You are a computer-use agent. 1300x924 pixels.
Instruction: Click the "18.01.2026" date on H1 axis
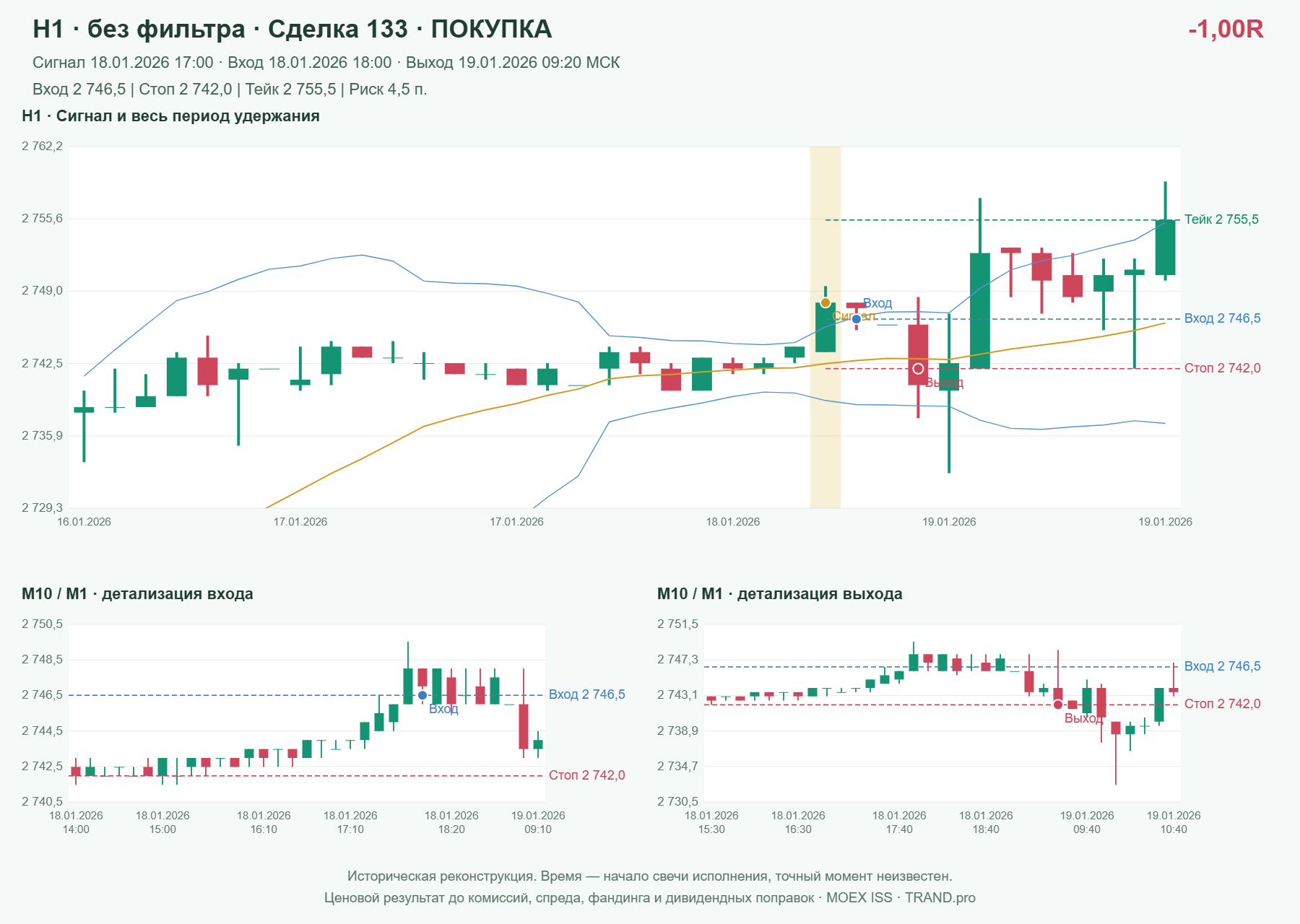tap(733, 522)
